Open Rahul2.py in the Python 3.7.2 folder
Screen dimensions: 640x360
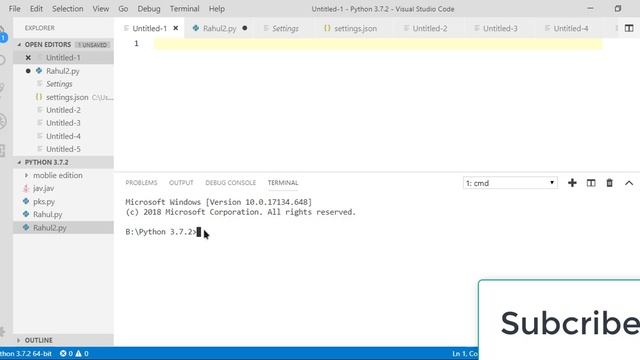63,227
